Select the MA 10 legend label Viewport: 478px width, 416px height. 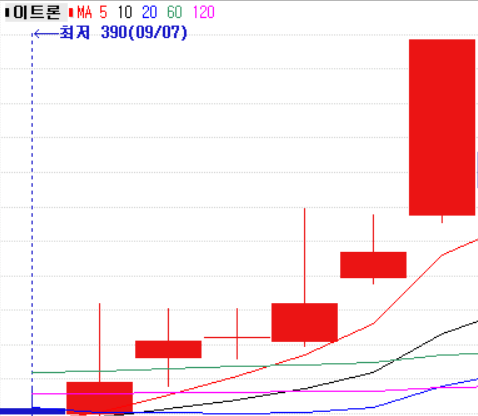pyautogui.click(x=125, y=12)
